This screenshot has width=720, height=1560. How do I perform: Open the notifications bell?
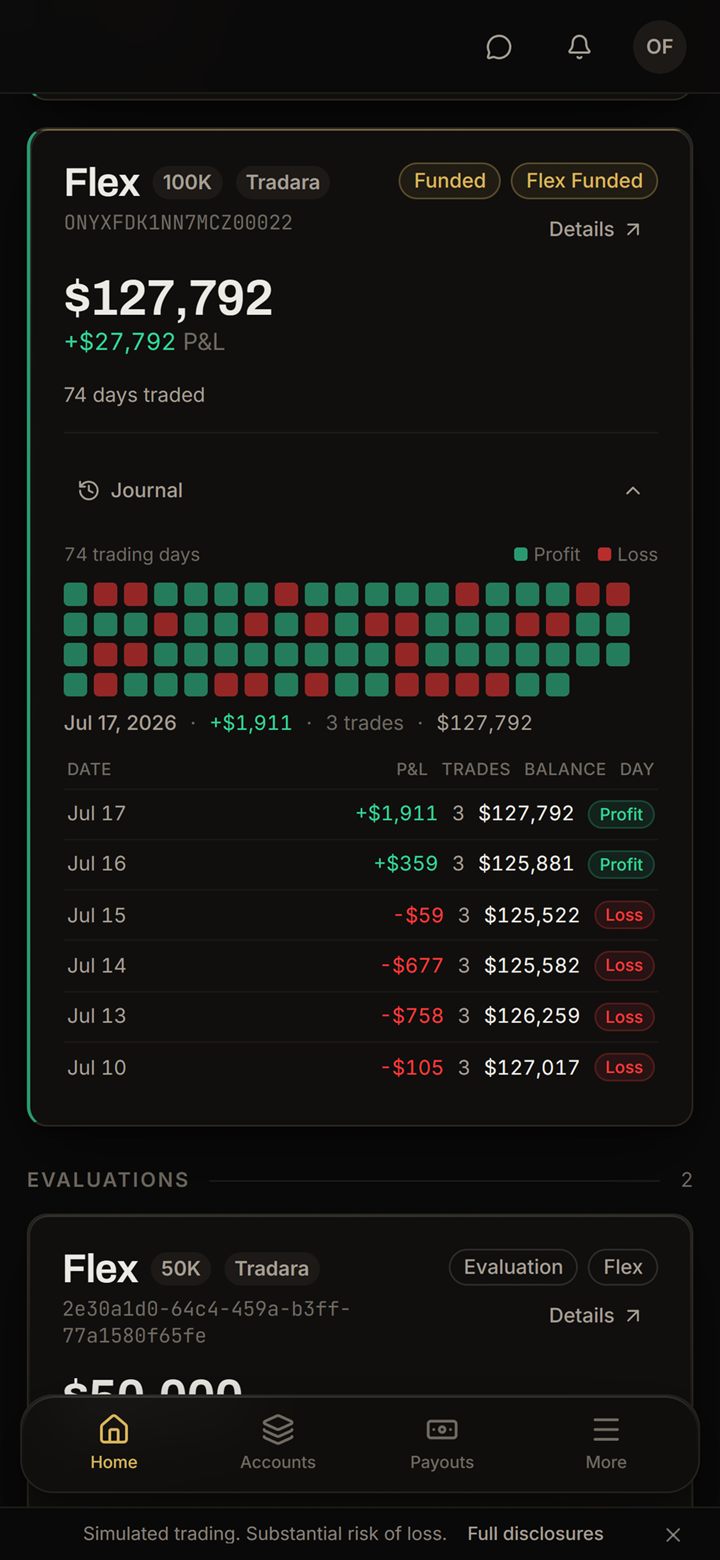pos(579,47)
